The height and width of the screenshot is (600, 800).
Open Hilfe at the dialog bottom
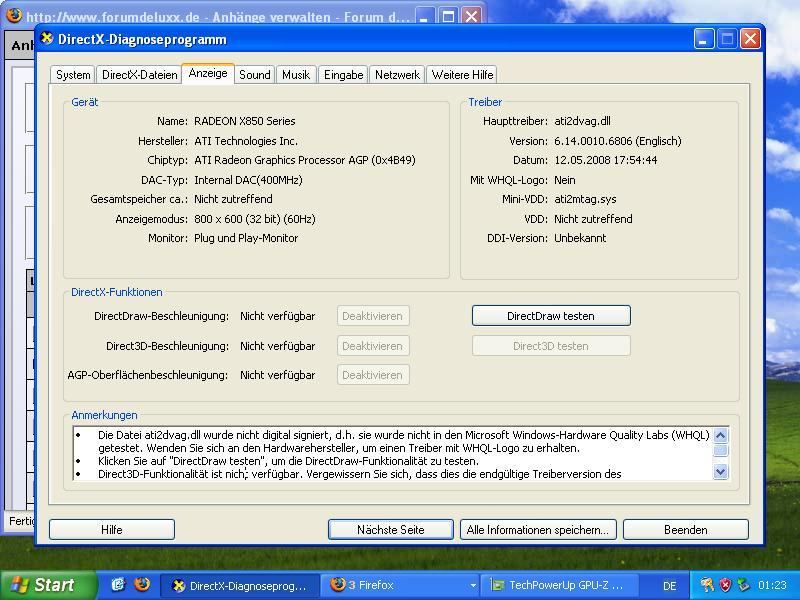[x=112, y=530]
